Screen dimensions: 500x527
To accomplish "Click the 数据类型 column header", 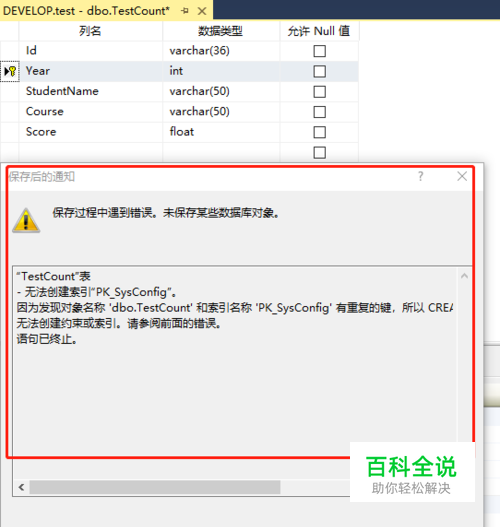I will click(x=221, y=31).
